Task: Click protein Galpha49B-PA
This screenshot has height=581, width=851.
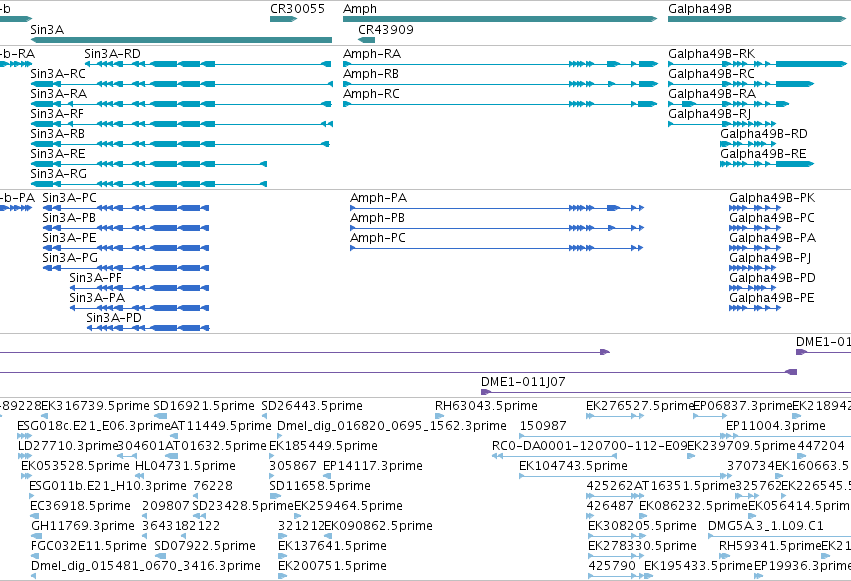Action: (755, 248)
